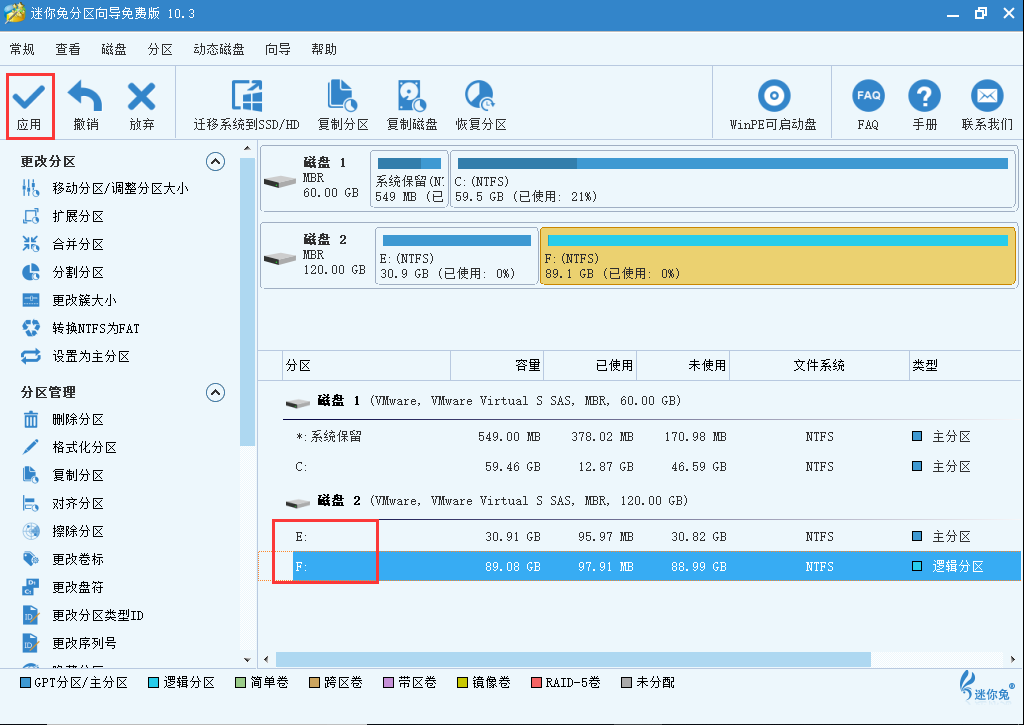The image size is (1024, 725).
Task: Open the 复制磁盘 copy disk wizard
Action: coord(412,105)
